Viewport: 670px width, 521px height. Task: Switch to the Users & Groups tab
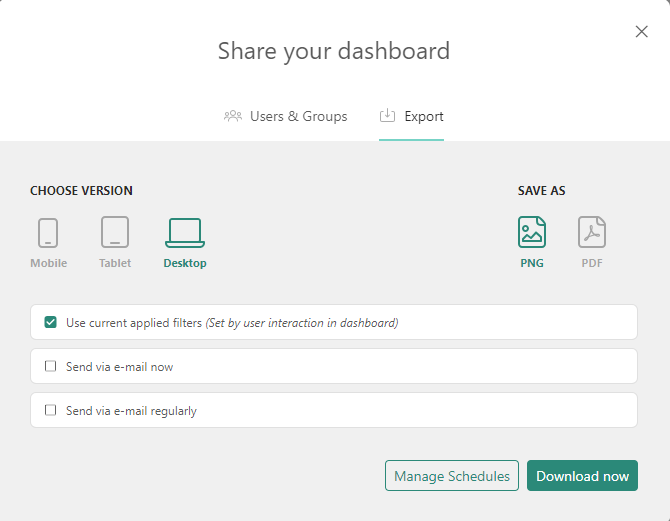[298, 116]
